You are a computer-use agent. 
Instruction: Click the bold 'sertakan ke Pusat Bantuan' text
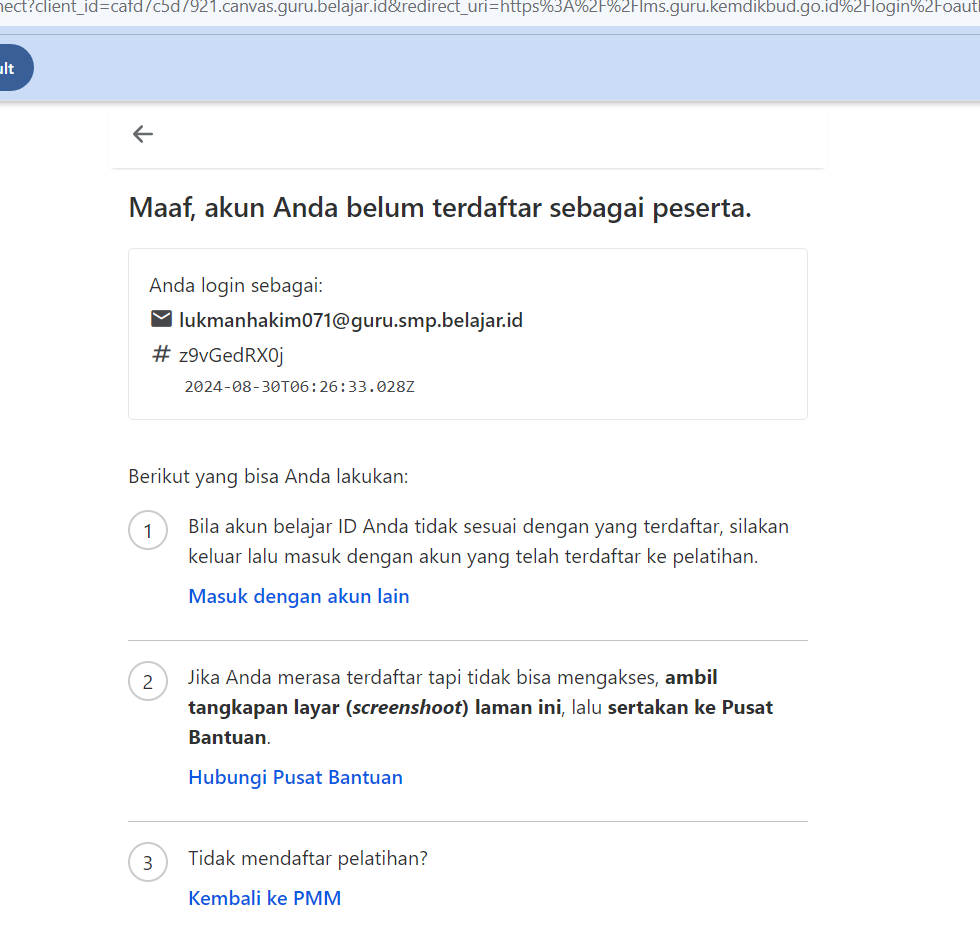click(x=690, y=708)
